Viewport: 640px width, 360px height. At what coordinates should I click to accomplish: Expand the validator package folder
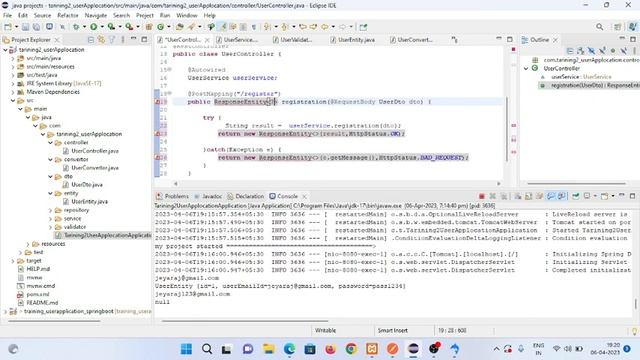(x=51, y=227)
